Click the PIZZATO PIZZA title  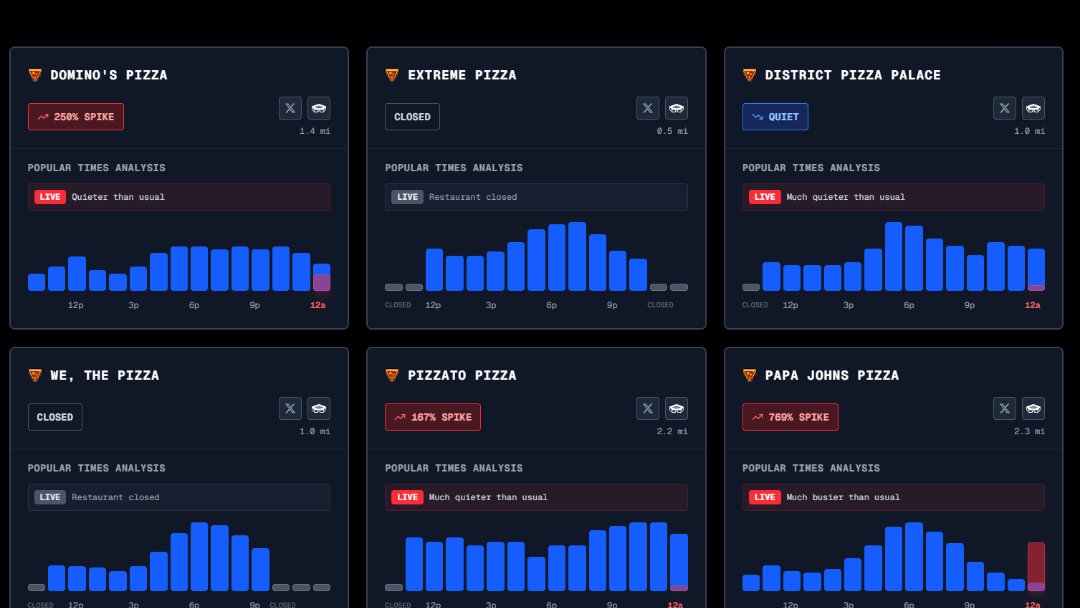click(462, 375)
